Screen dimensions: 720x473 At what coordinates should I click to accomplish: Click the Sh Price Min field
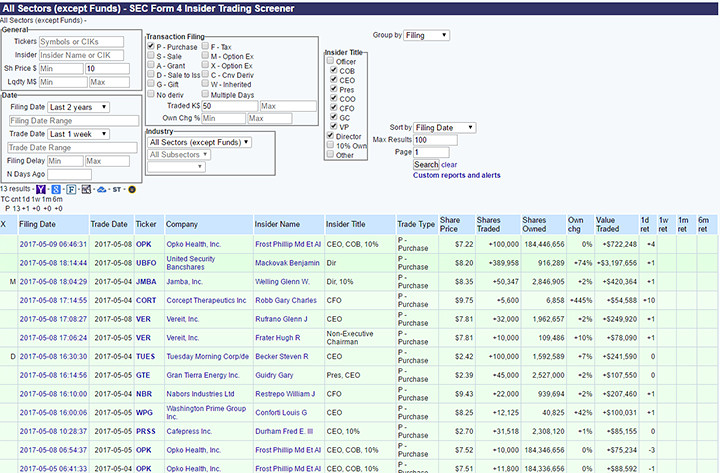coord(61,69)
